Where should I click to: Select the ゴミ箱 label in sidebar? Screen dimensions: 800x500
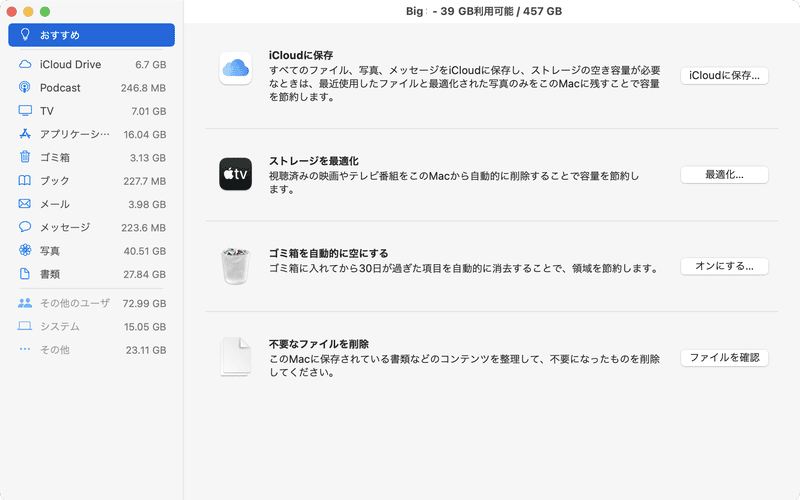(x=55, y=158)
